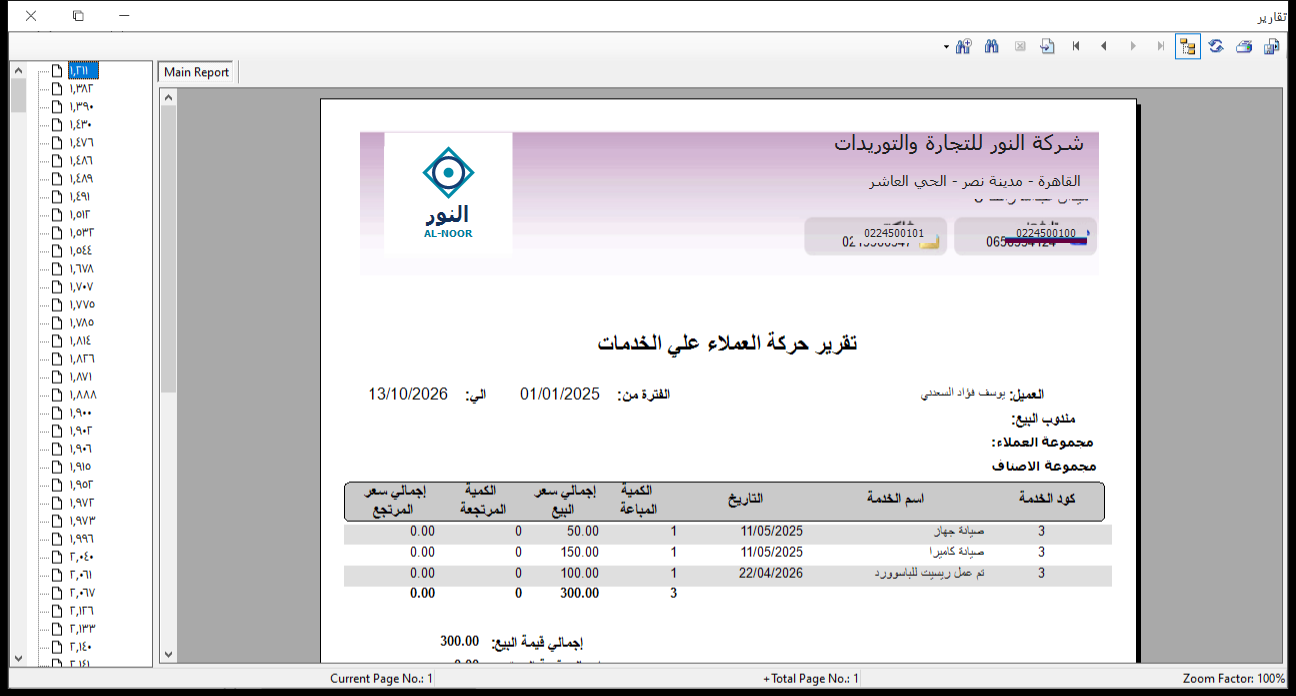1296x696 pixels.
Task: Click the document icon beside ٢,٠٤٠
Action: click(57, 556)
